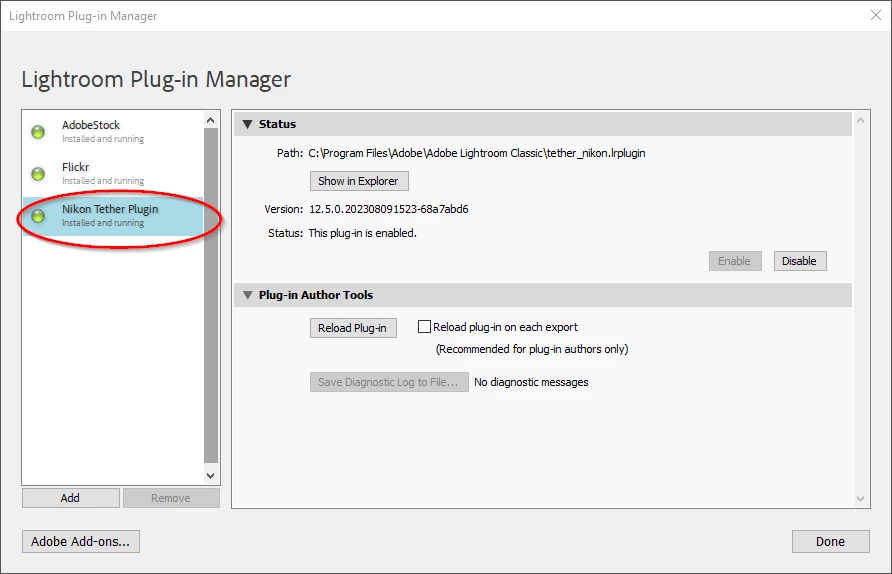Toggle Reload plug-in on each export checkbox

(424, 327)
